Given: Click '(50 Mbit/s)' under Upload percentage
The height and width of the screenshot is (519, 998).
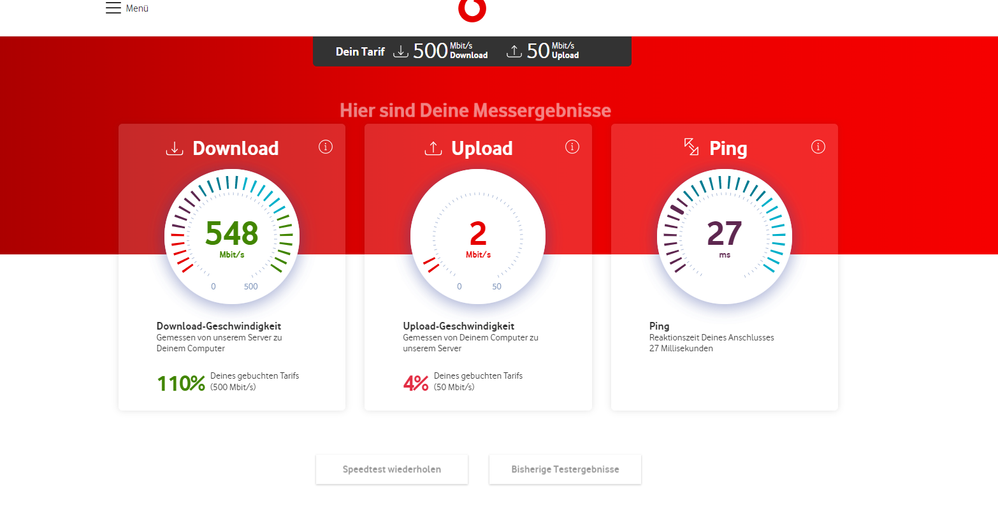Looking at the screenshot, I should point(454,387).
